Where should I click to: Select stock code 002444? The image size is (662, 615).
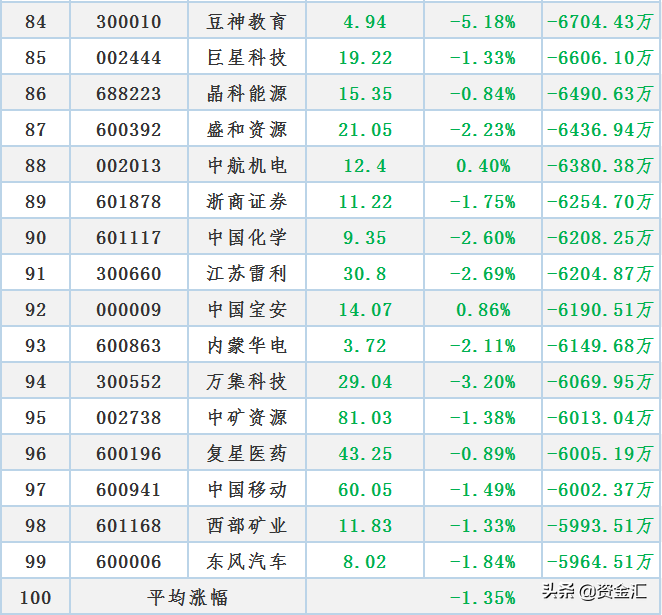[129, 58]
